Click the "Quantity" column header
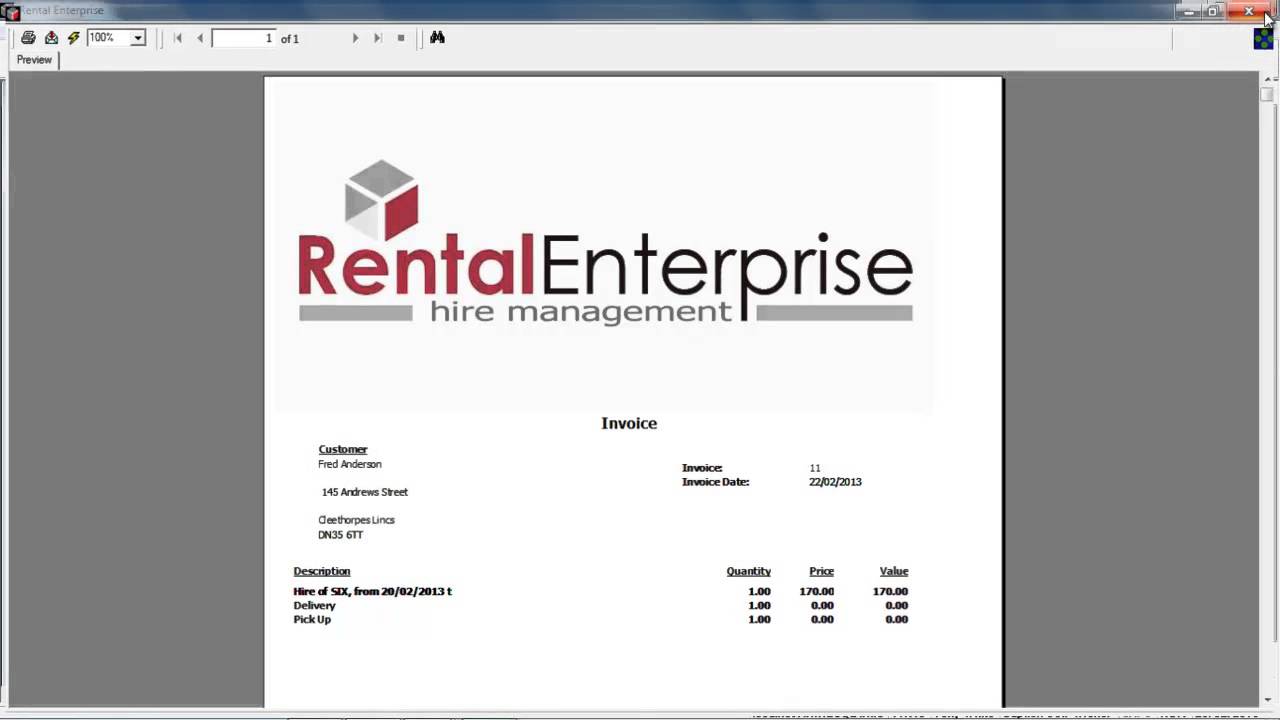 tap(749, 572)
